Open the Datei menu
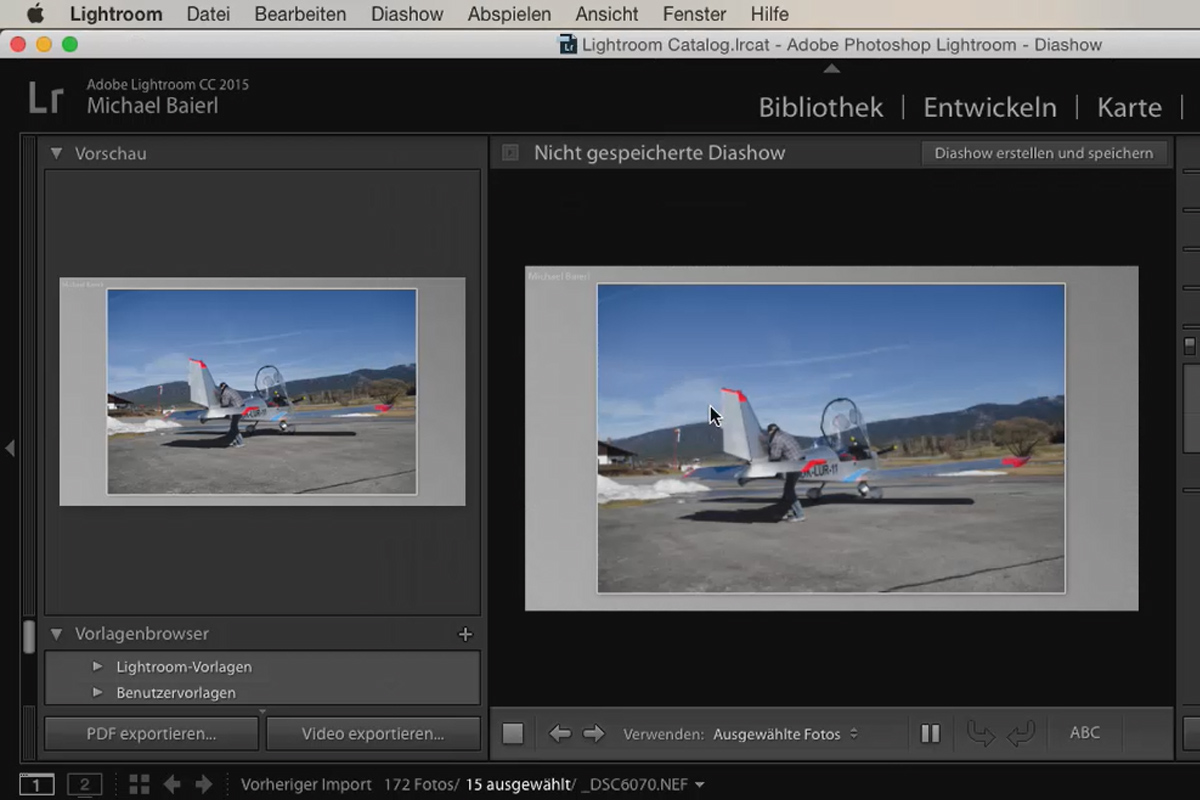 tap(208, 14)
